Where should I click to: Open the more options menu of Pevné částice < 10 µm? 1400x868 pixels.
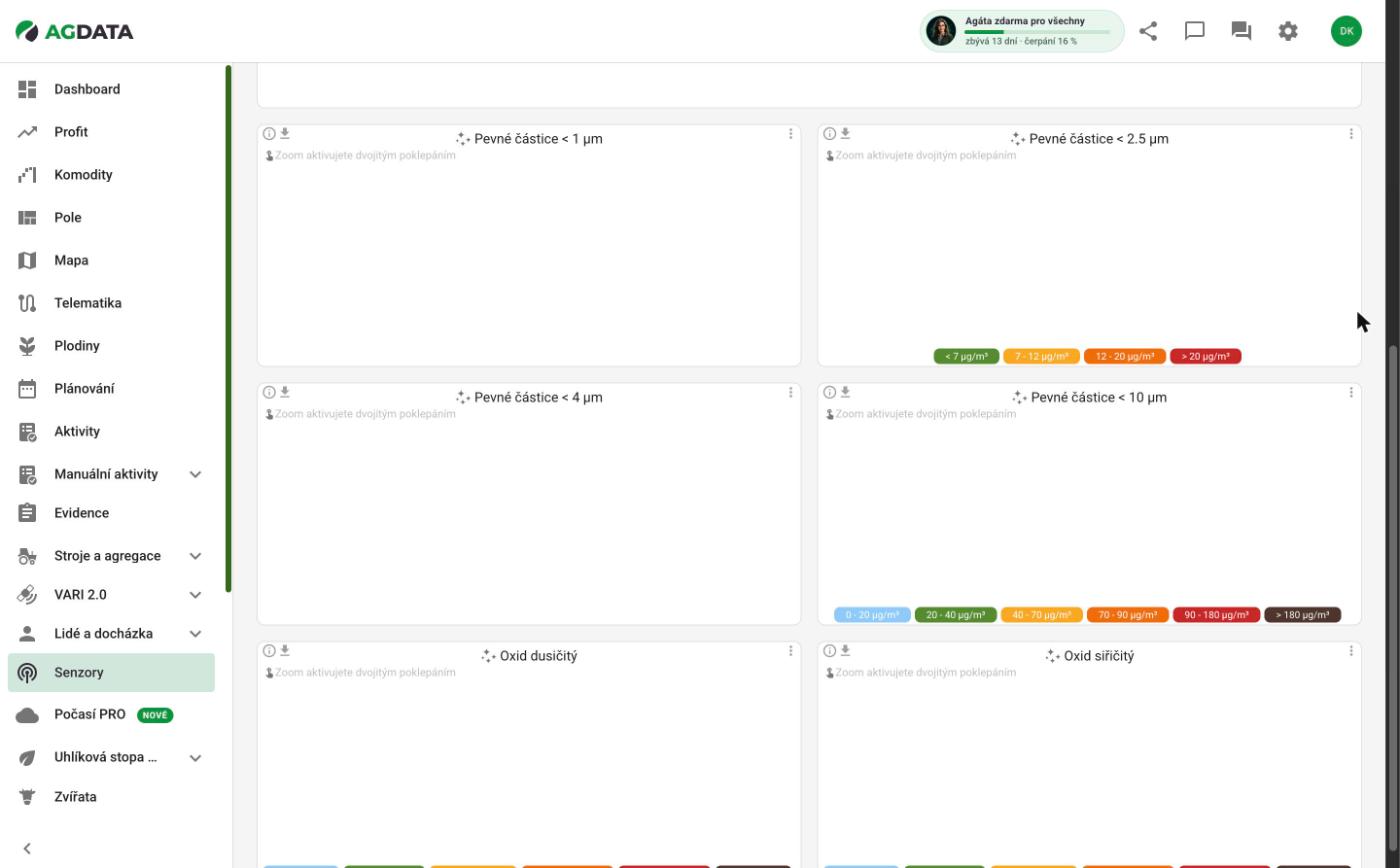coord(1351,392)
